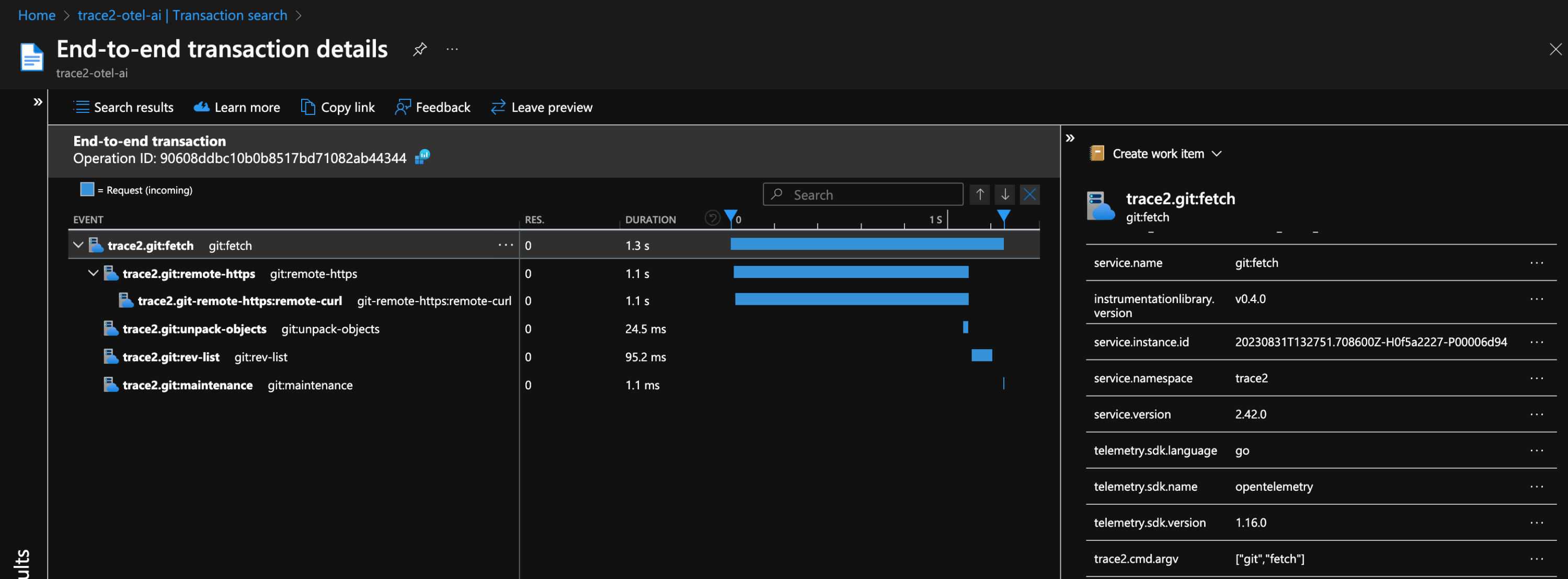The width and height of the screenshot is (1568, 579).
Task: Open Feedback from the toolbar
Action: (432, 107)
